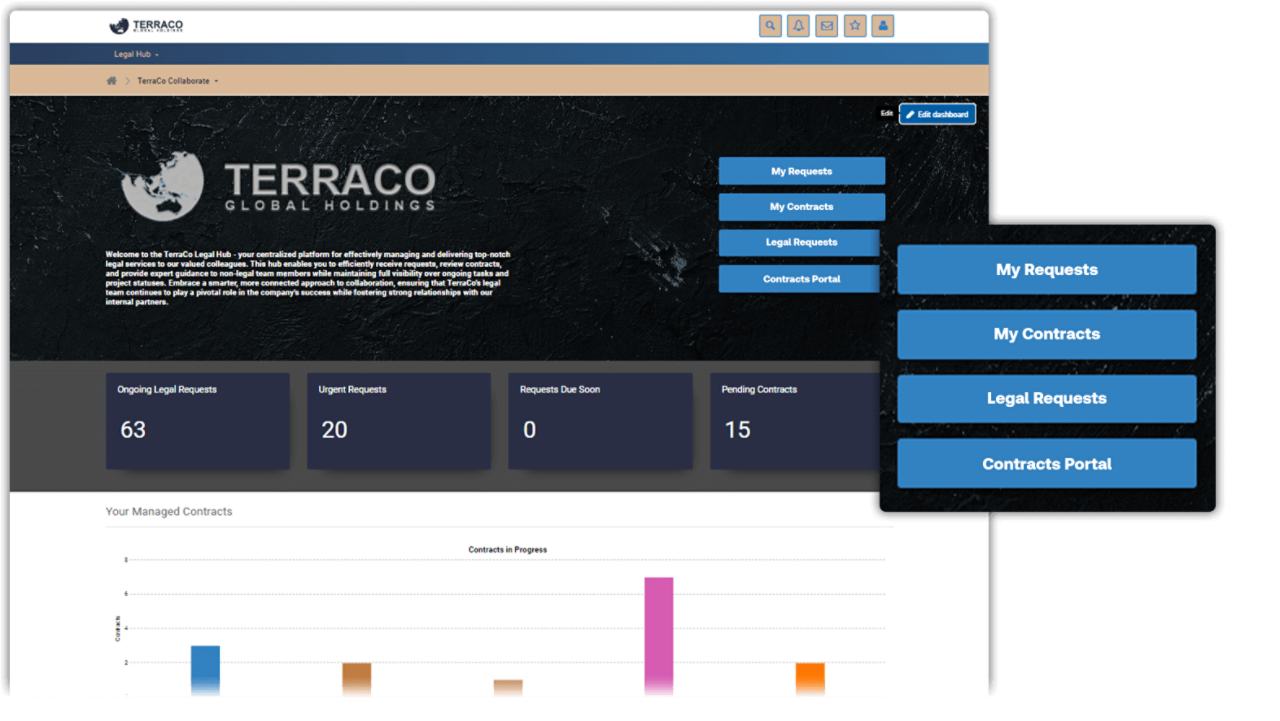This screenshot has height=721, width=1280.
Task: Select the Requests Due Soon card
Action: pos(599,421)
